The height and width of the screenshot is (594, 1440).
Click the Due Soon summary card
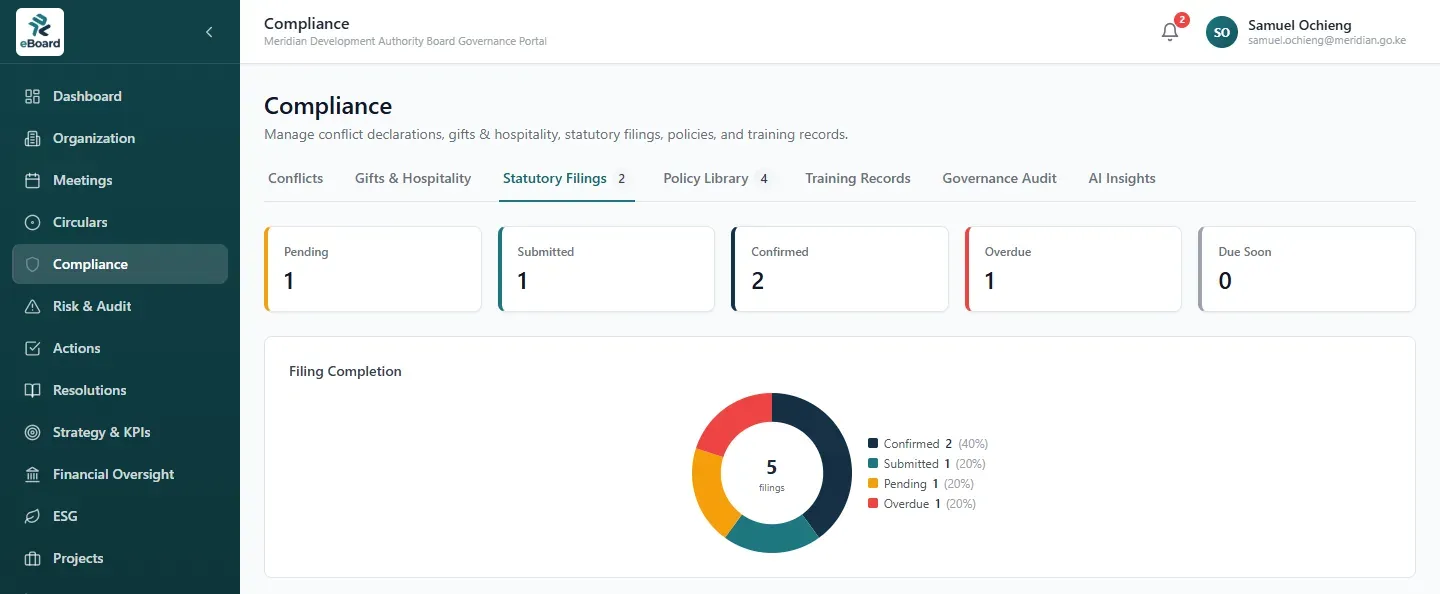[1307, 269]
